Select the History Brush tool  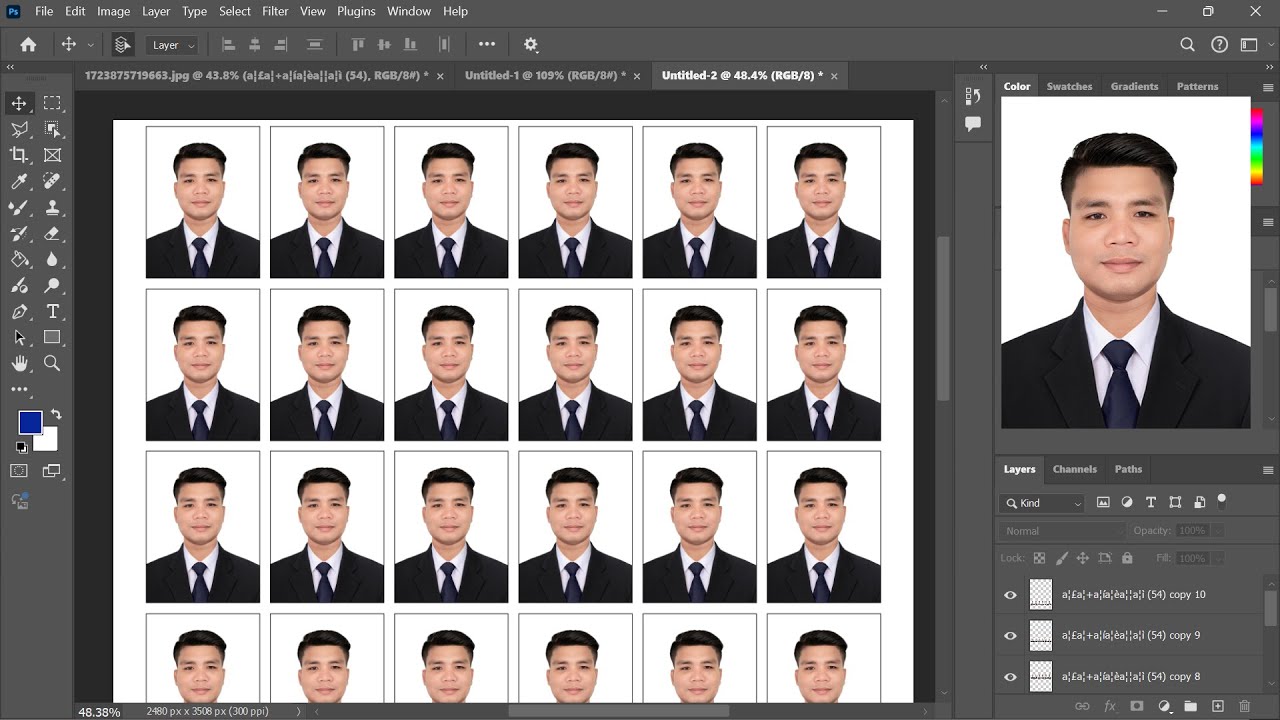click(19, 233)
